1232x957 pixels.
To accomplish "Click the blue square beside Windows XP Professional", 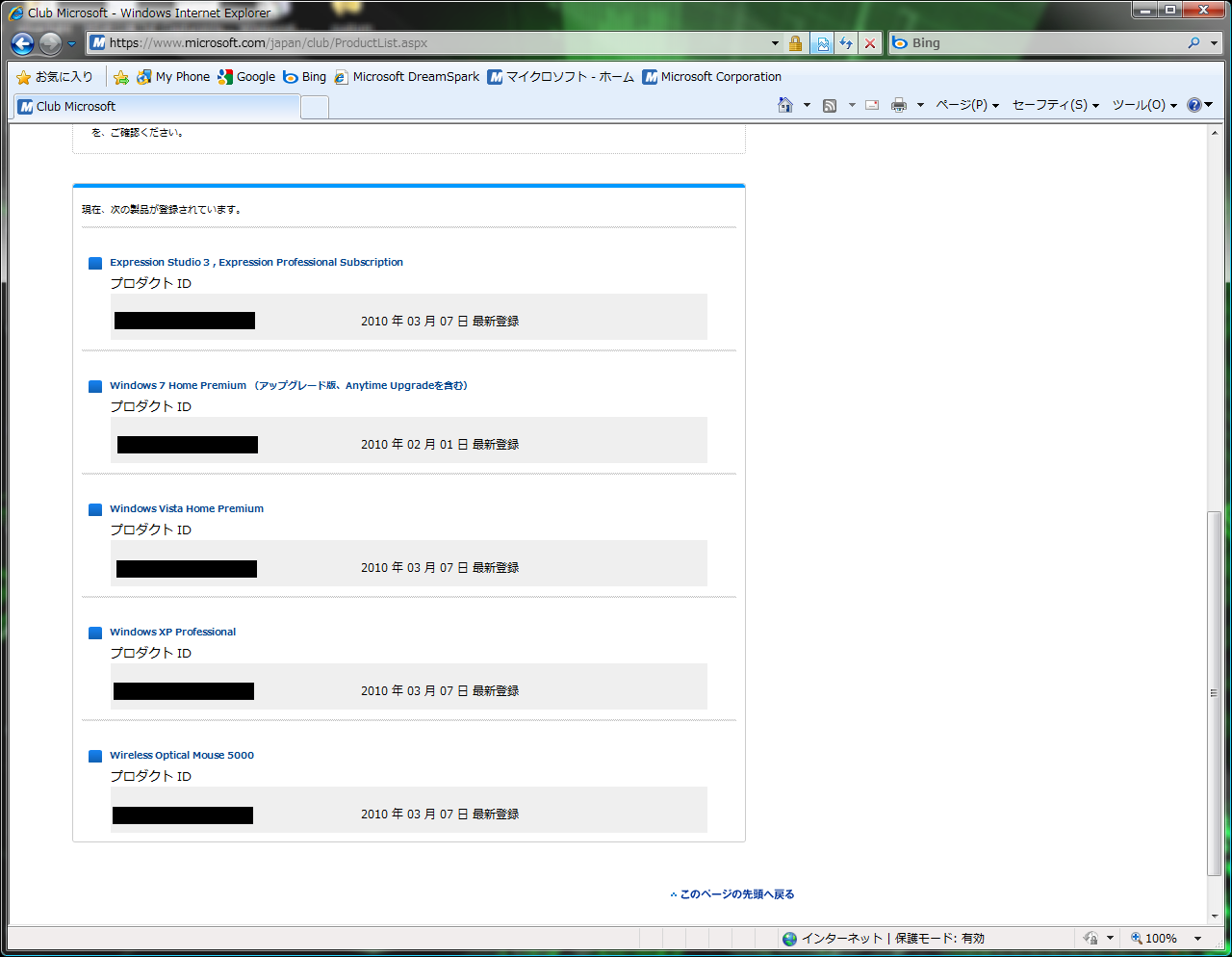I will click(95, 633).
